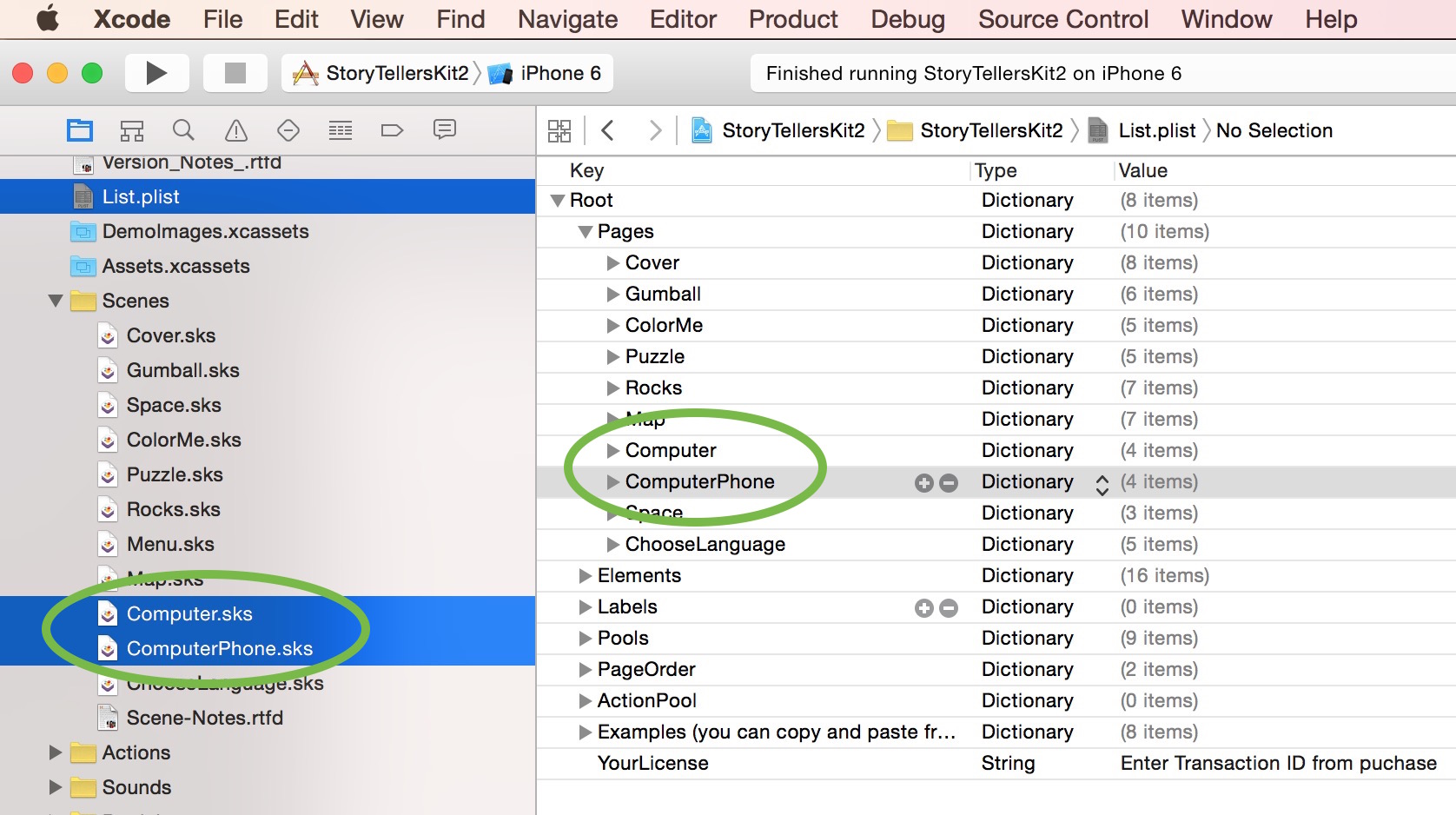Collapse the Scenes folder
Viewport: 1456px width, 815px height.
55,301
